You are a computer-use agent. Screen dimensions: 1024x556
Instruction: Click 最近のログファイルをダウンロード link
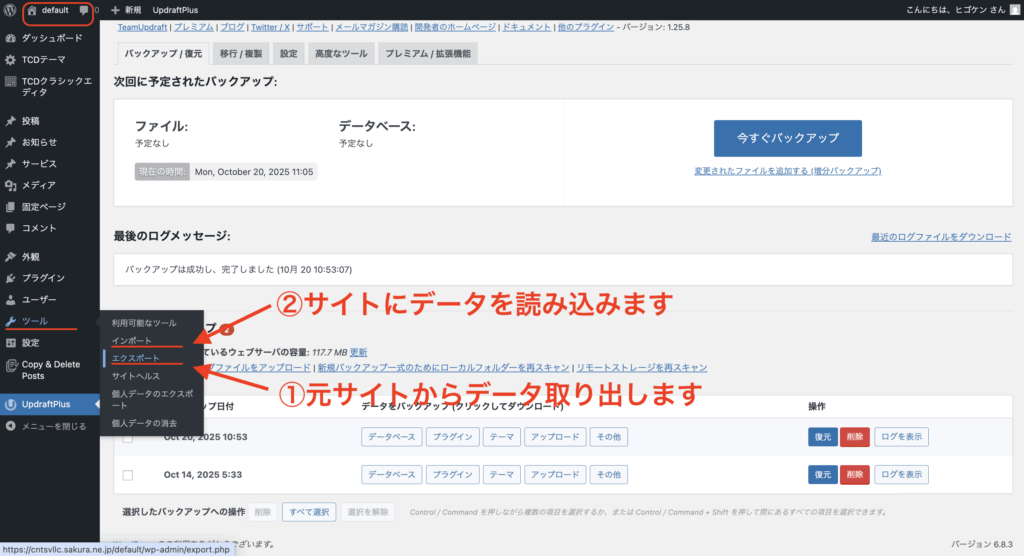click(x=941, y=237)
